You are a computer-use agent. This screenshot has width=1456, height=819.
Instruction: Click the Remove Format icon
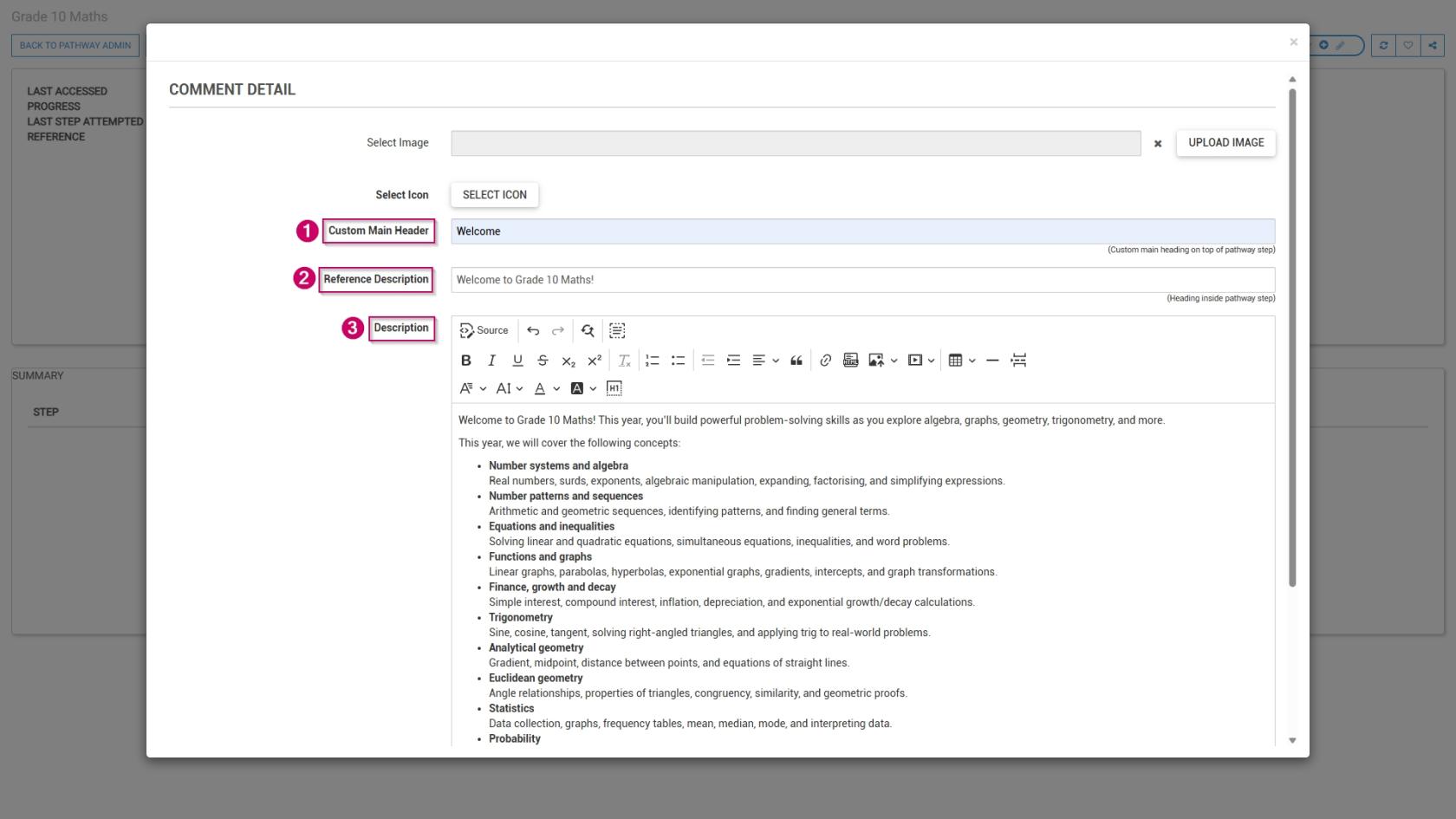[x=624, y=361]
